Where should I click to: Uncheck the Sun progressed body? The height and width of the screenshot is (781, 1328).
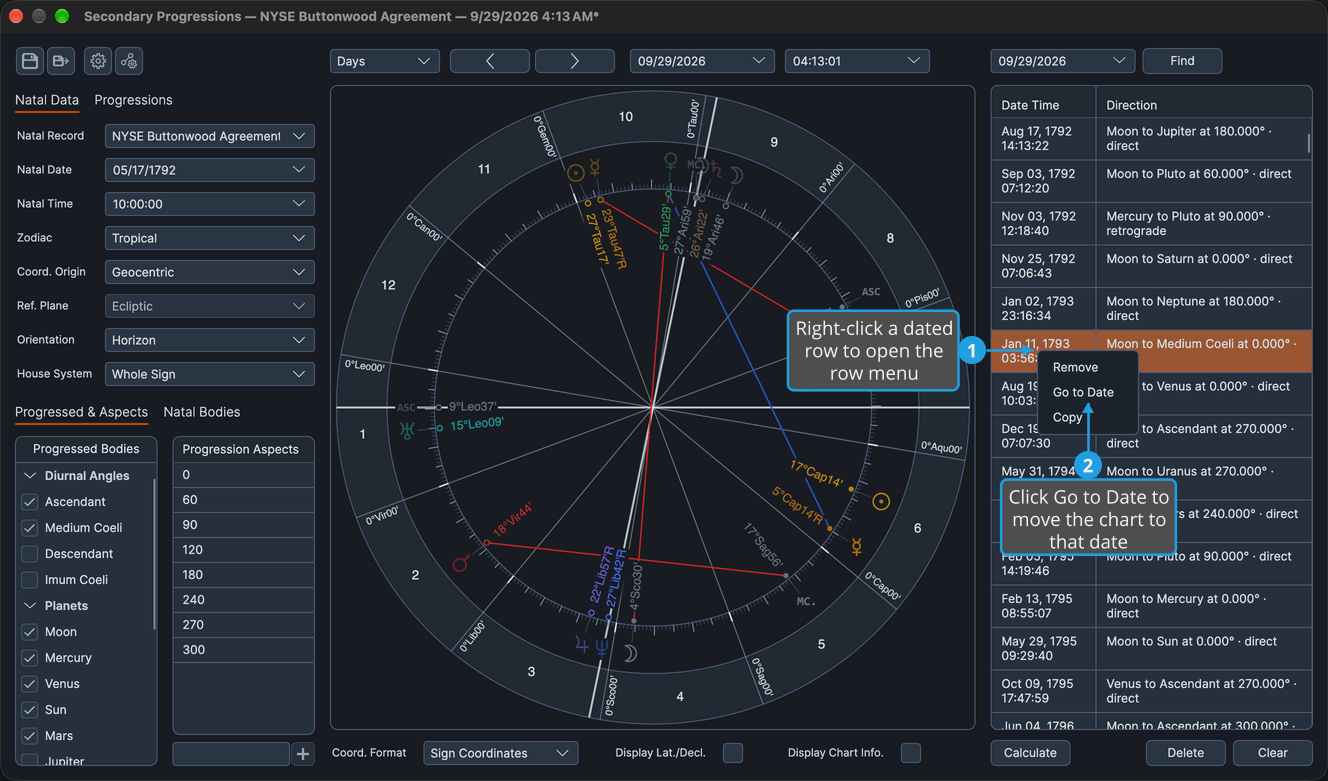pos(30,710)
